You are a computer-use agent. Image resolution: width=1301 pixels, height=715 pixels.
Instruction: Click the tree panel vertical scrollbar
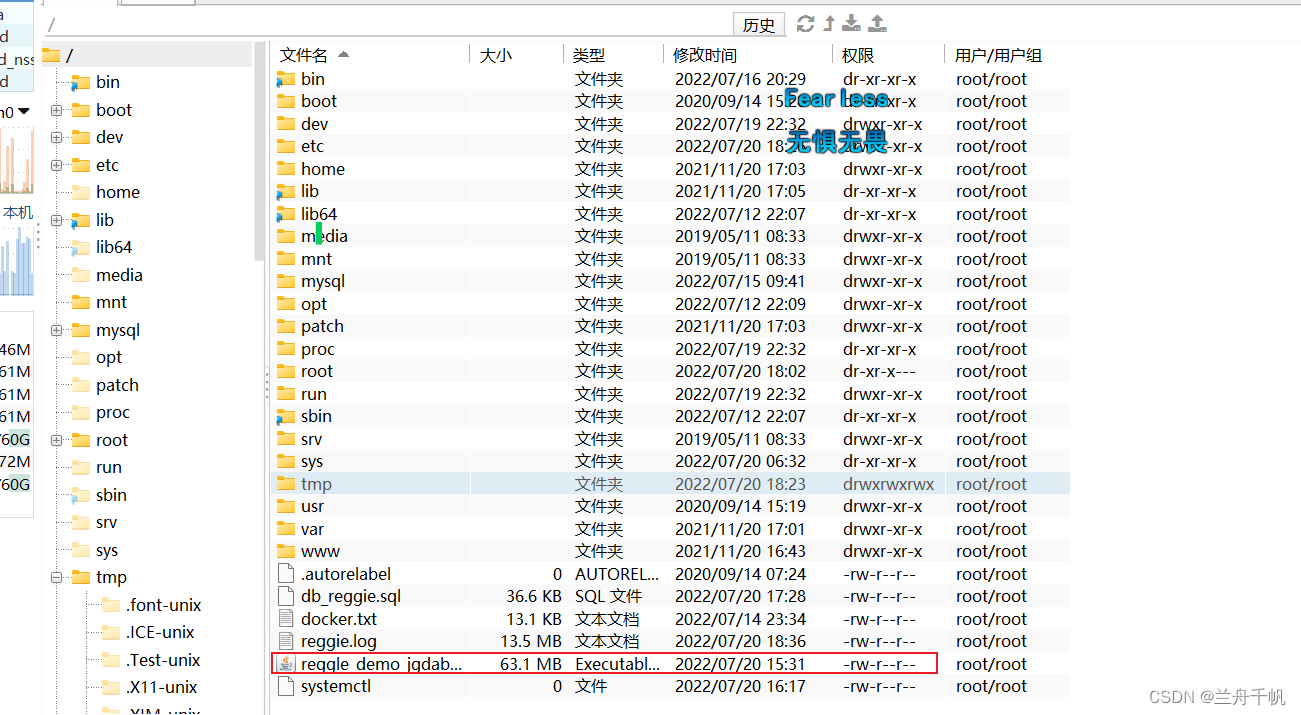tap(260, 150)
